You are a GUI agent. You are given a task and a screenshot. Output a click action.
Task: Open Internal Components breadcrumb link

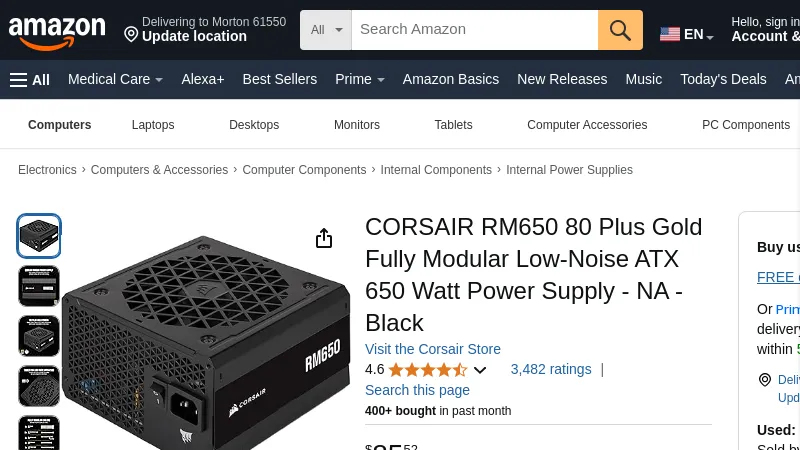pos(436,170)
